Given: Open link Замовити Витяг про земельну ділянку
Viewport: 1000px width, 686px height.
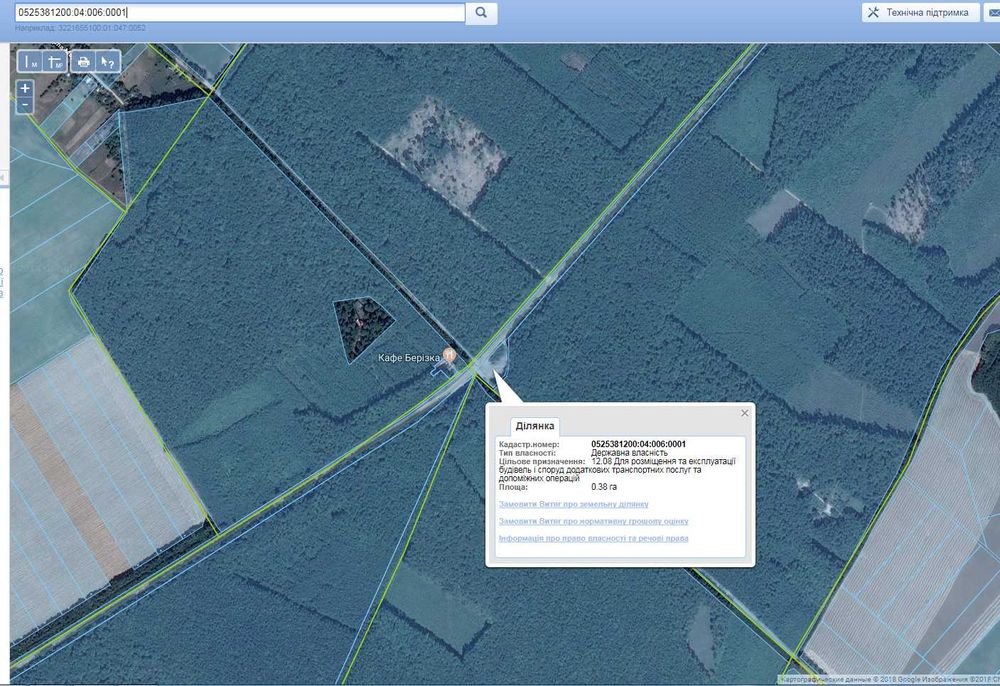Looking at the screenshot, I should coord(573,504).
